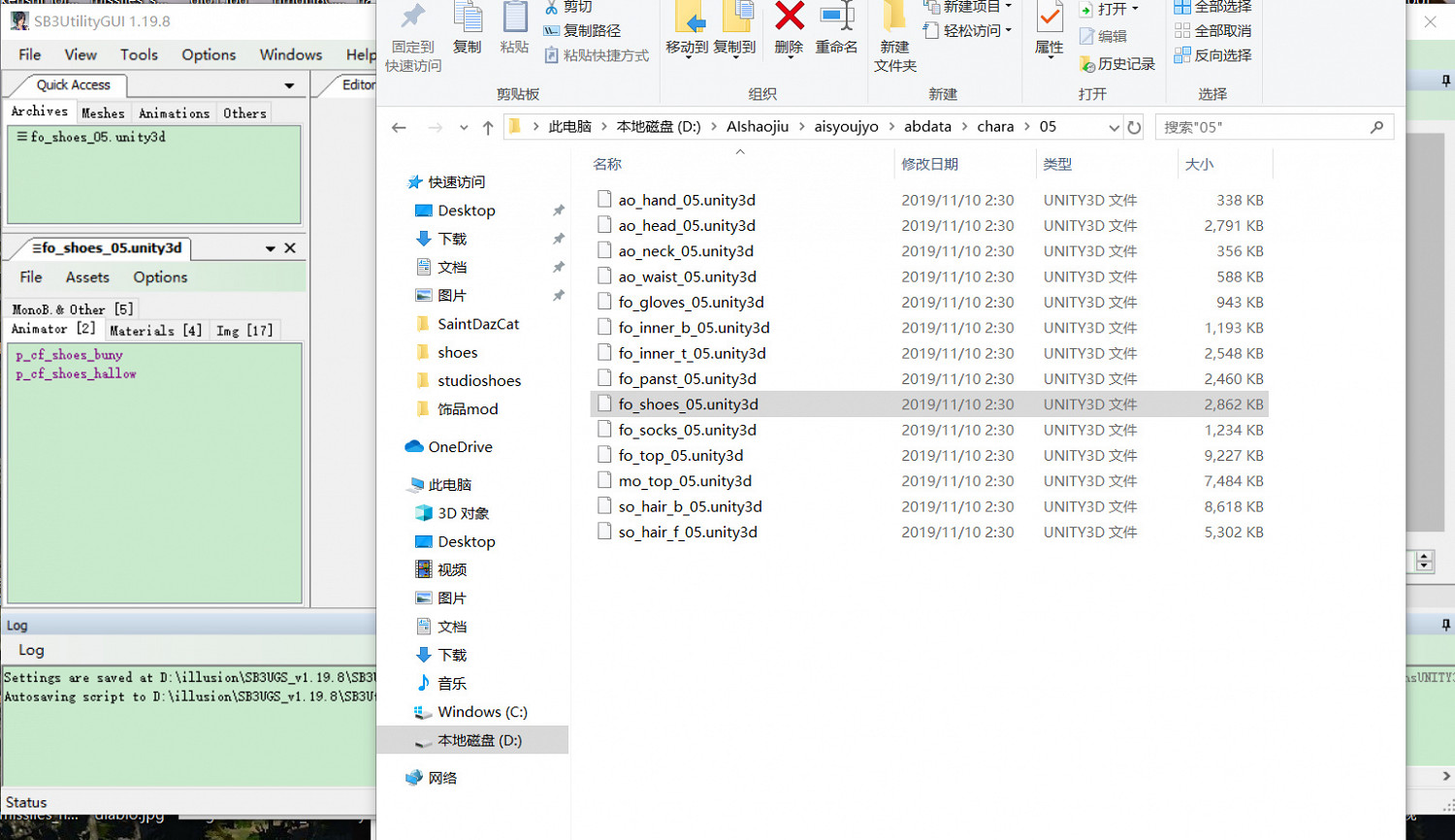Click the 复制 copy icon
The height and width of the screenshot is (840, 1455).
coord(469,29)
